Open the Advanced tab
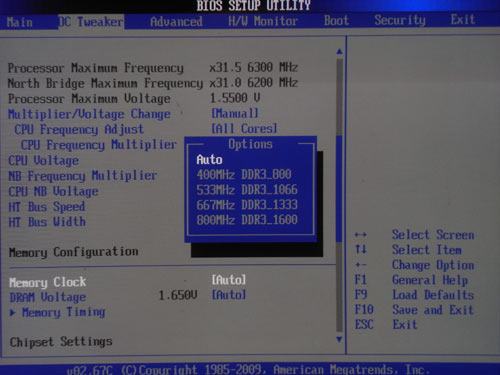500x375 pixels. 176,22
